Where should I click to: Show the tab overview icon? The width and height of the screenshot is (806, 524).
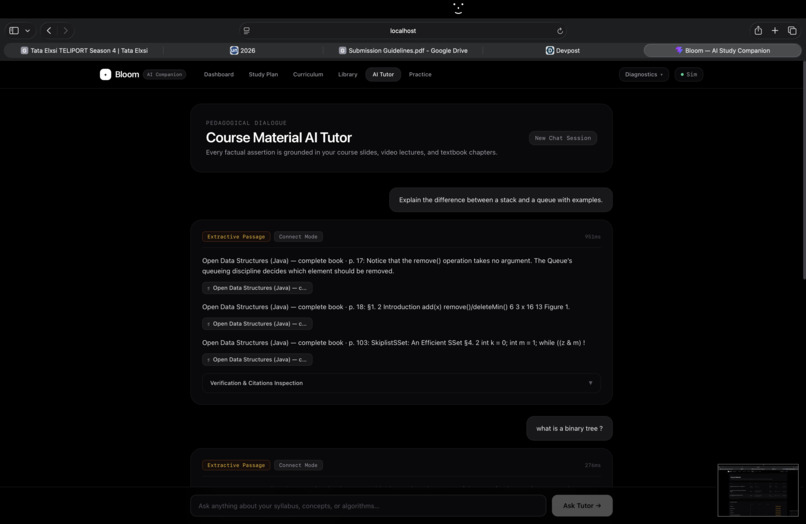[792, 31]
